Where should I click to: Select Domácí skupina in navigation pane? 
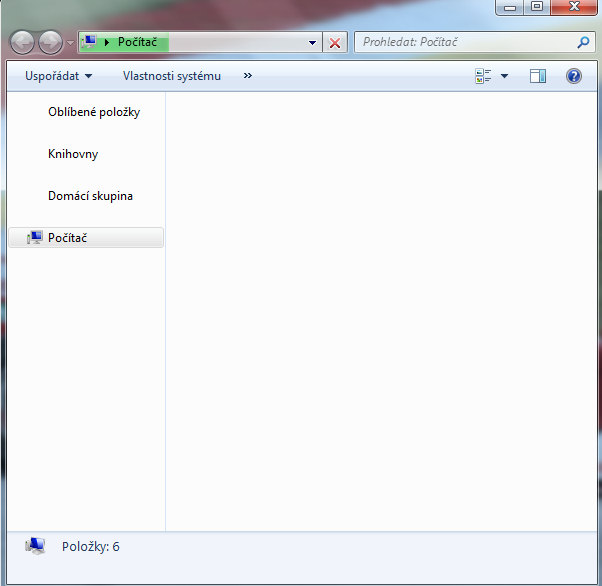[90, 196]
